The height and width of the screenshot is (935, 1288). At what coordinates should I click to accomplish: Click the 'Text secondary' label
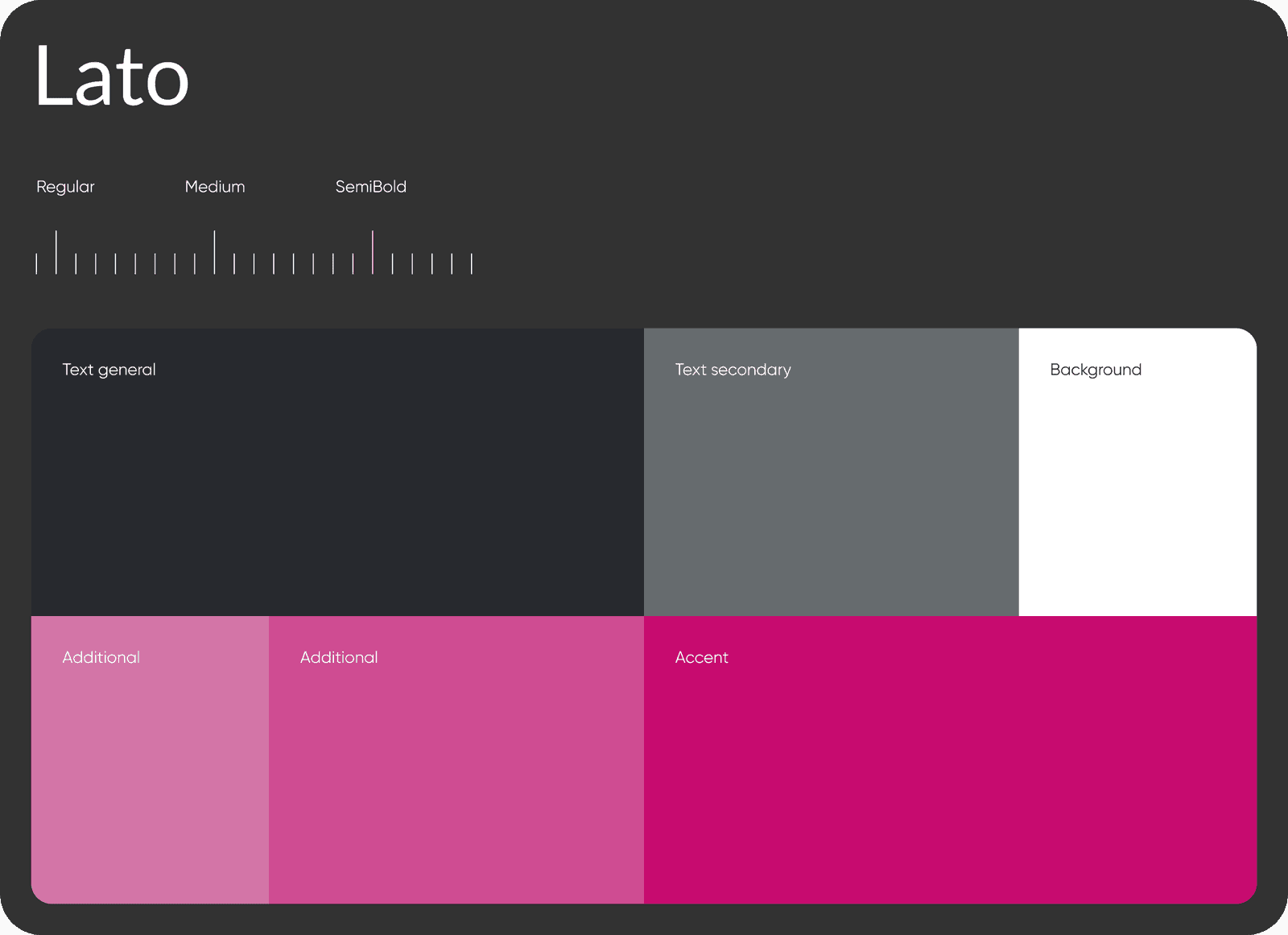(x=733, y=370)
